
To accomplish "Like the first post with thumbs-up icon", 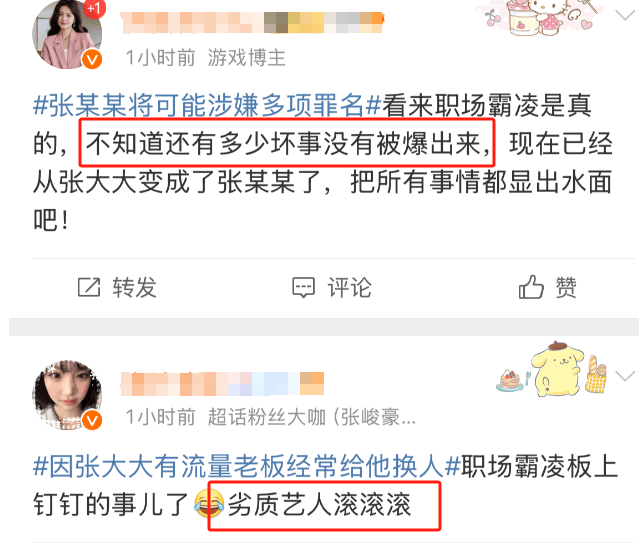I will (531, 287).
